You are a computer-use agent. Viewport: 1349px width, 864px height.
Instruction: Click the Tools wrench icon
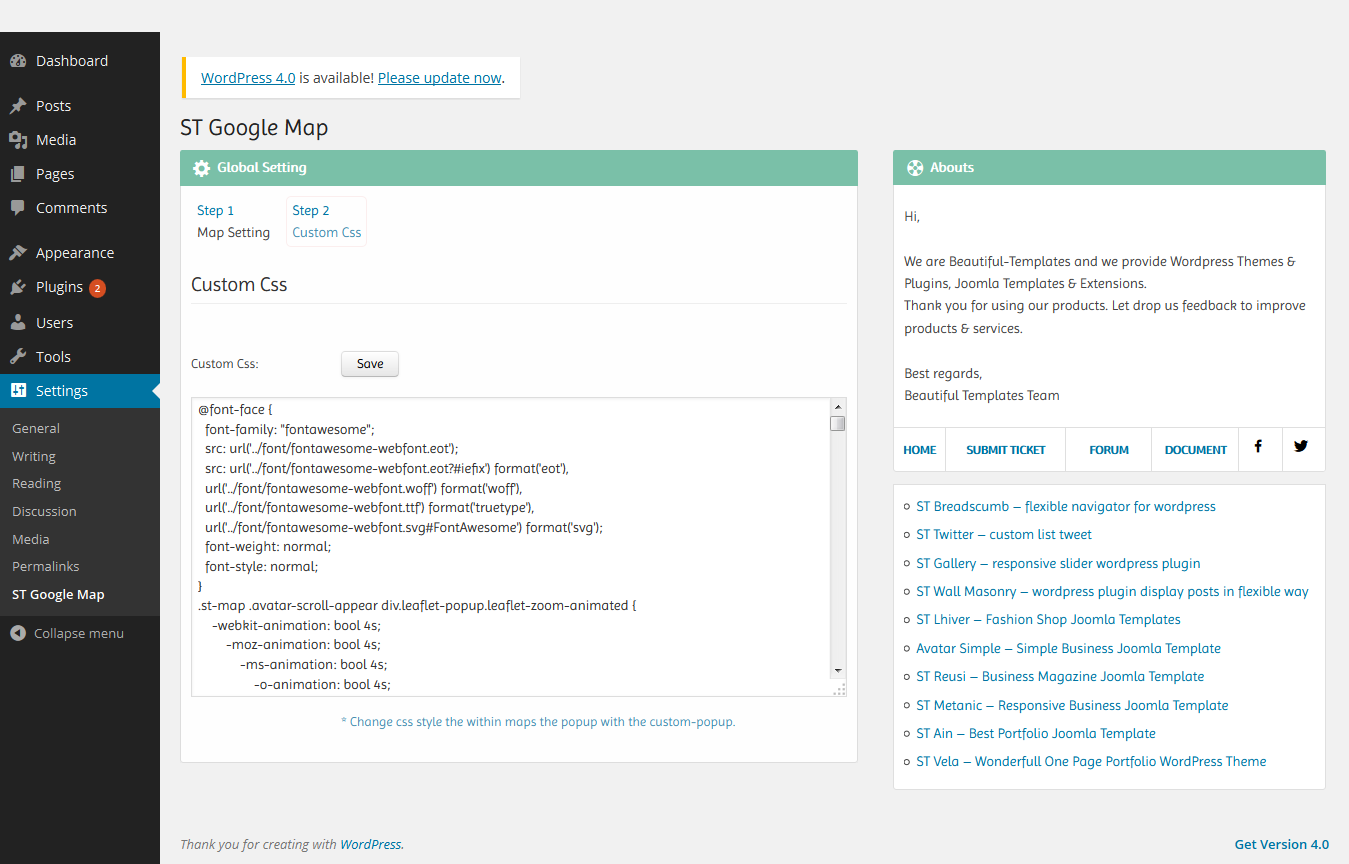[18, 357]
